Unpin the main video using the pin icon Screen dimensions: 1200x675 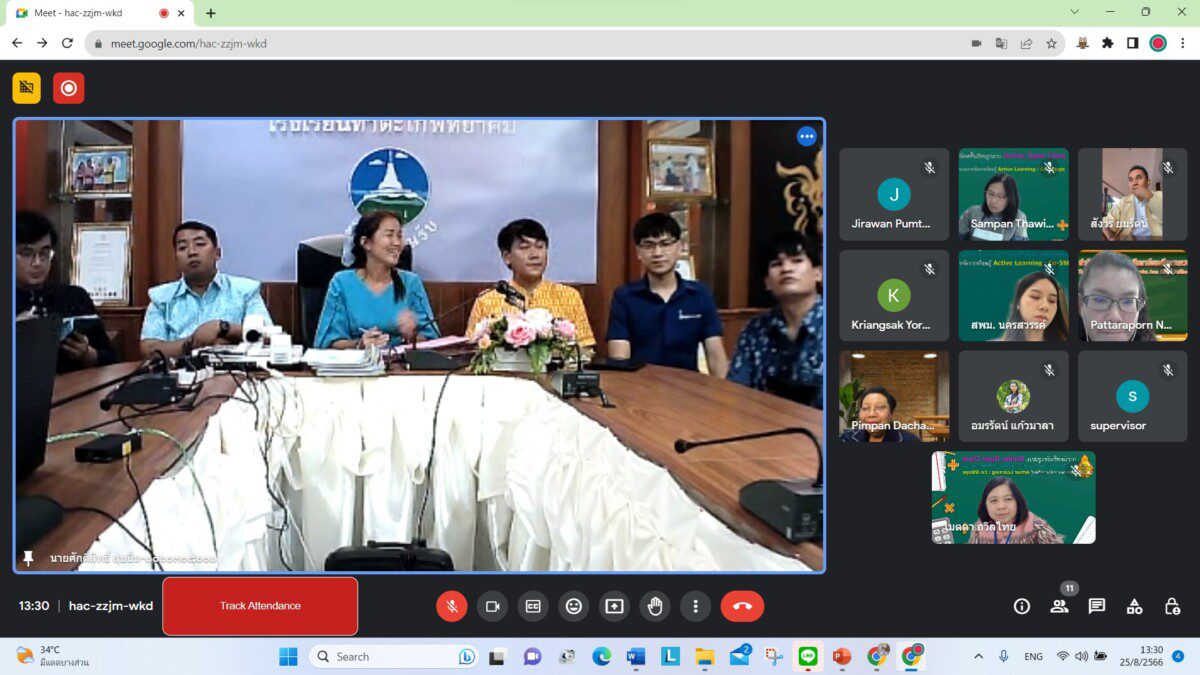coord(28,558)
